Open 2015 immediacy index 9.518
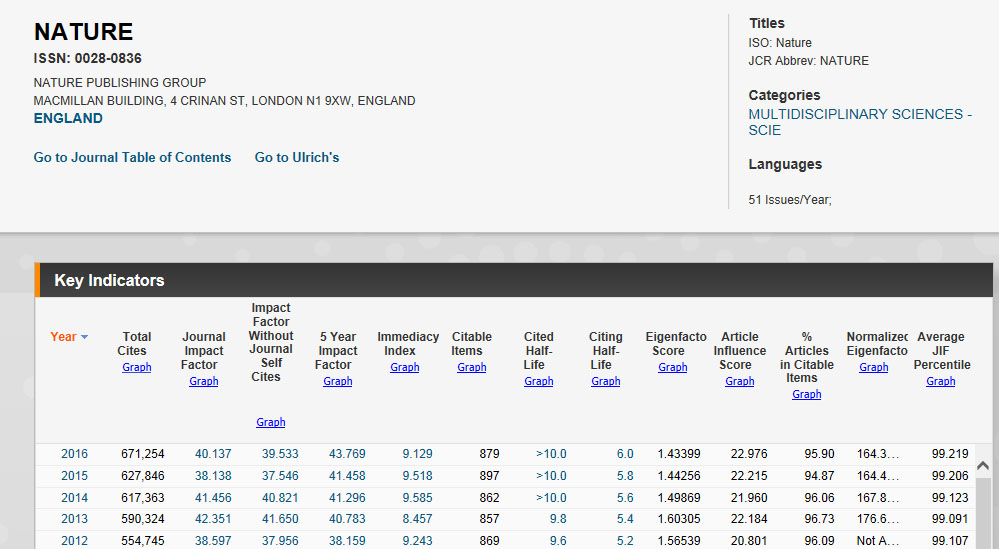The width and height of the screenshot is (999, 549). [417, 476]
